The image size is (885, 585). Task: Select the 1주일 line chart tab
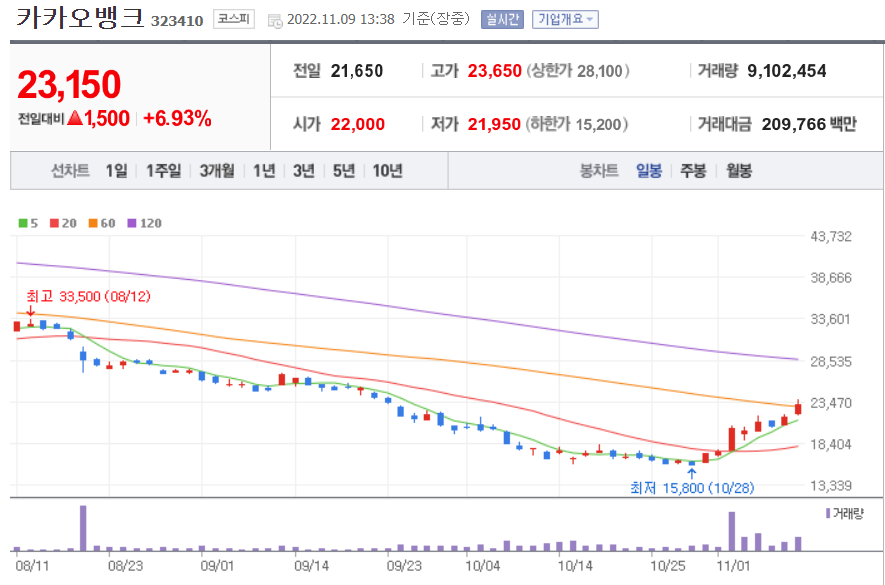point(164,171)
